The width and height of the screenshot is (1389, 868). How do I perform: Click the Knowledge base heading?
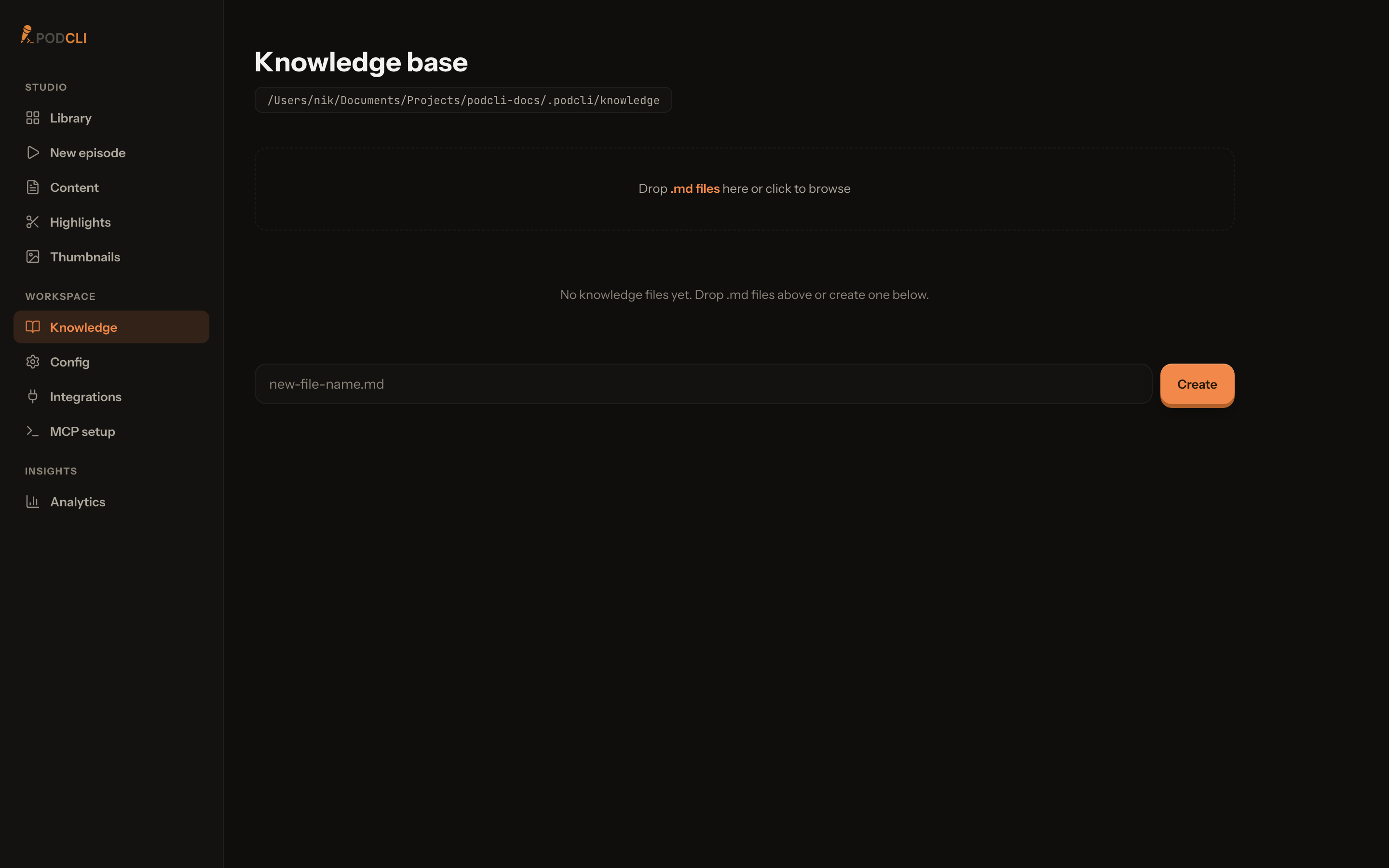[361, 62]
